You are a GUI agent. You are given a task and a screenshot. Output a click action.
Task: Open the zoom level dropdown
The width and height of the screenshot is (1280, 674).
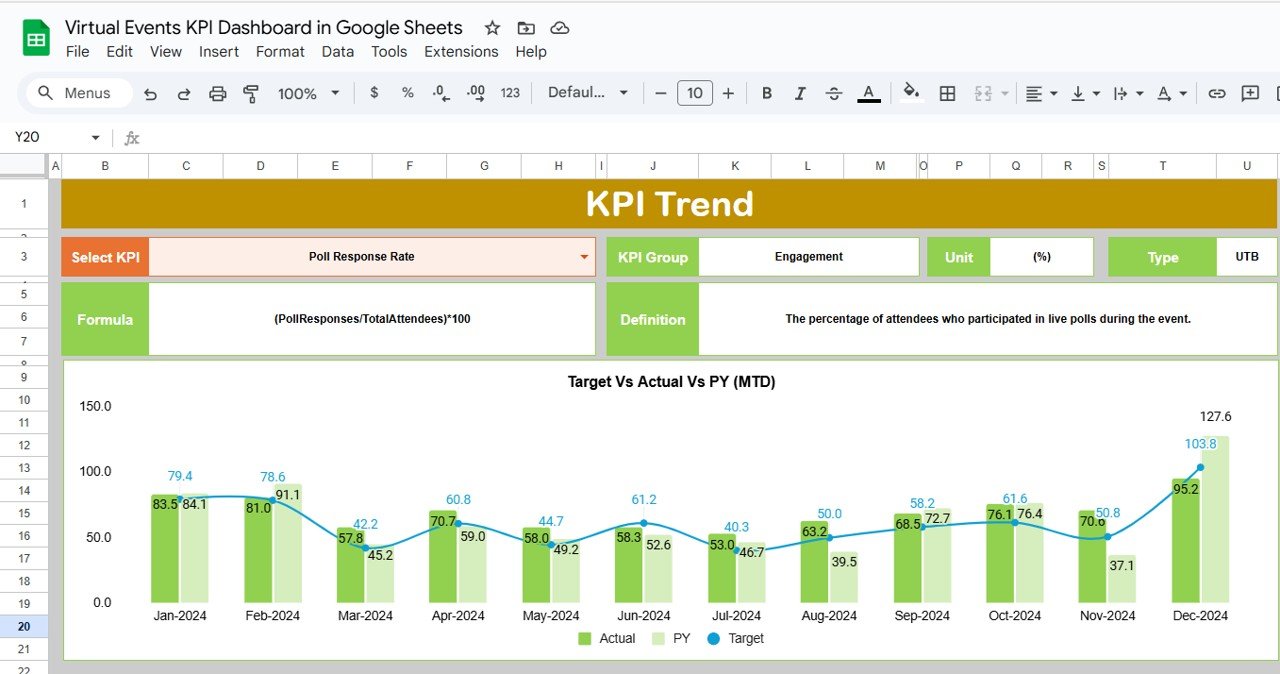pyautogui.click(x=309, y=93)
